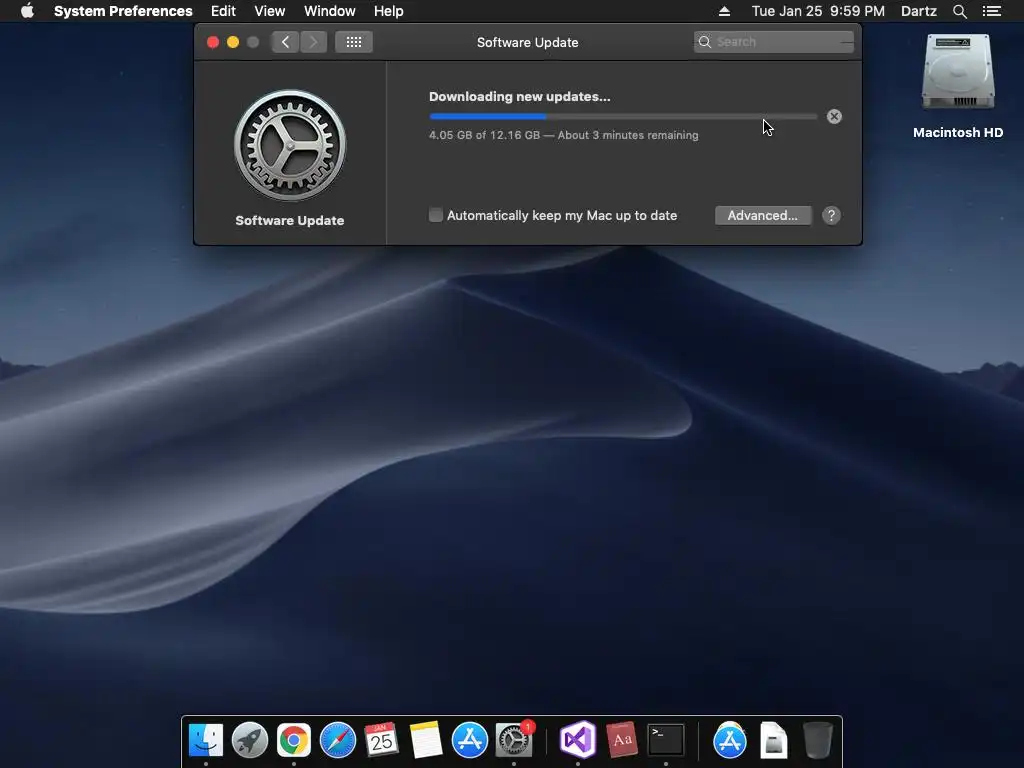Open the Apple menu

point(27,11)
